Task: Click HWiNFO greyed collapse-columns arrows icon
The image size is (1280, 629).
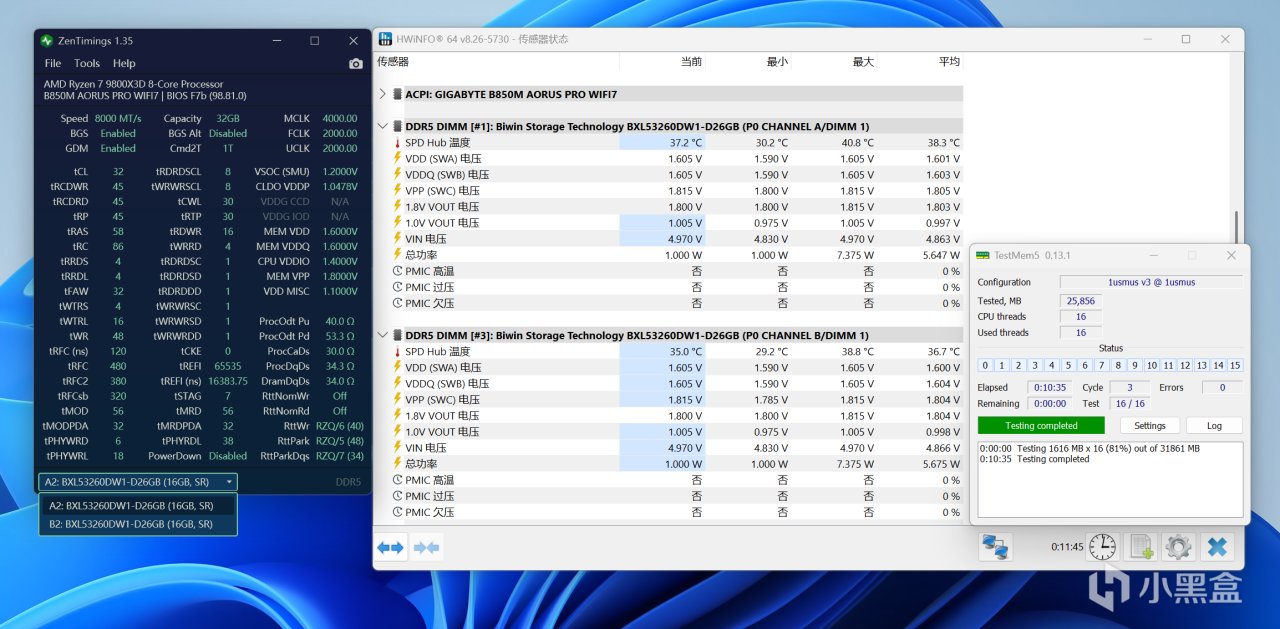Action: (427, 547)
